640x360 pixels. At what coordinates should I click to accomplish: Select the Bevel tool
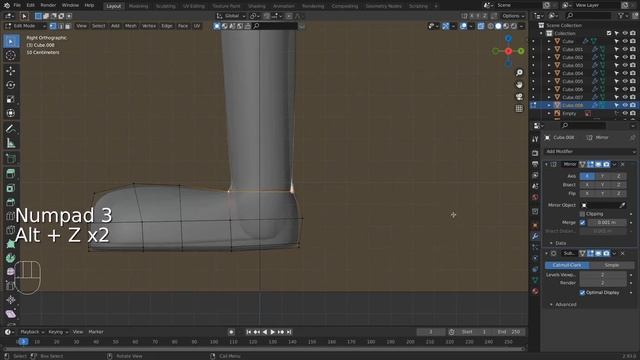click(x=11, y=202)
